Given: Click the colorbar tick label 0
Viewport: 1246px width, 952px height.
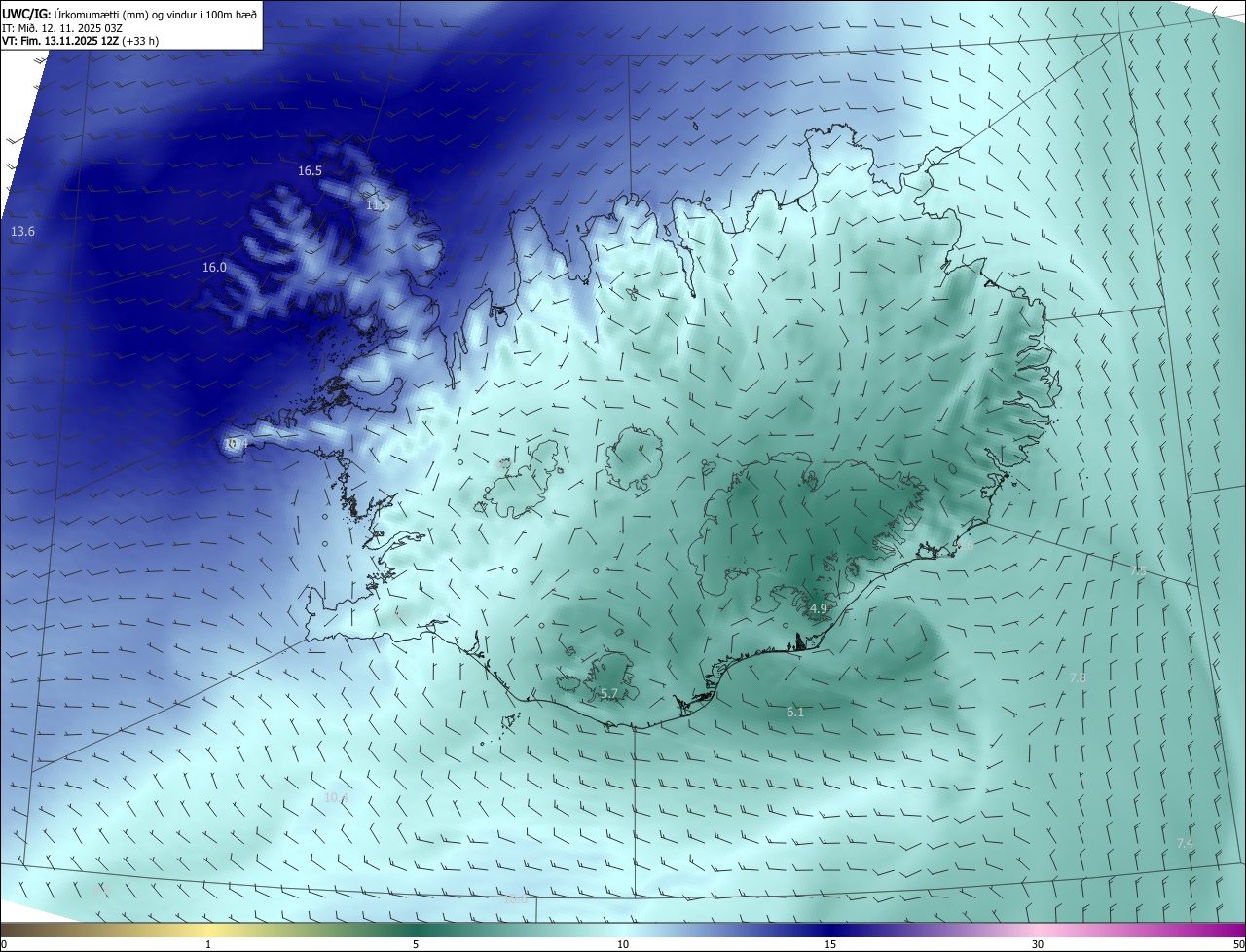Looking at the screenshot, I should click(x=3, y=944).
